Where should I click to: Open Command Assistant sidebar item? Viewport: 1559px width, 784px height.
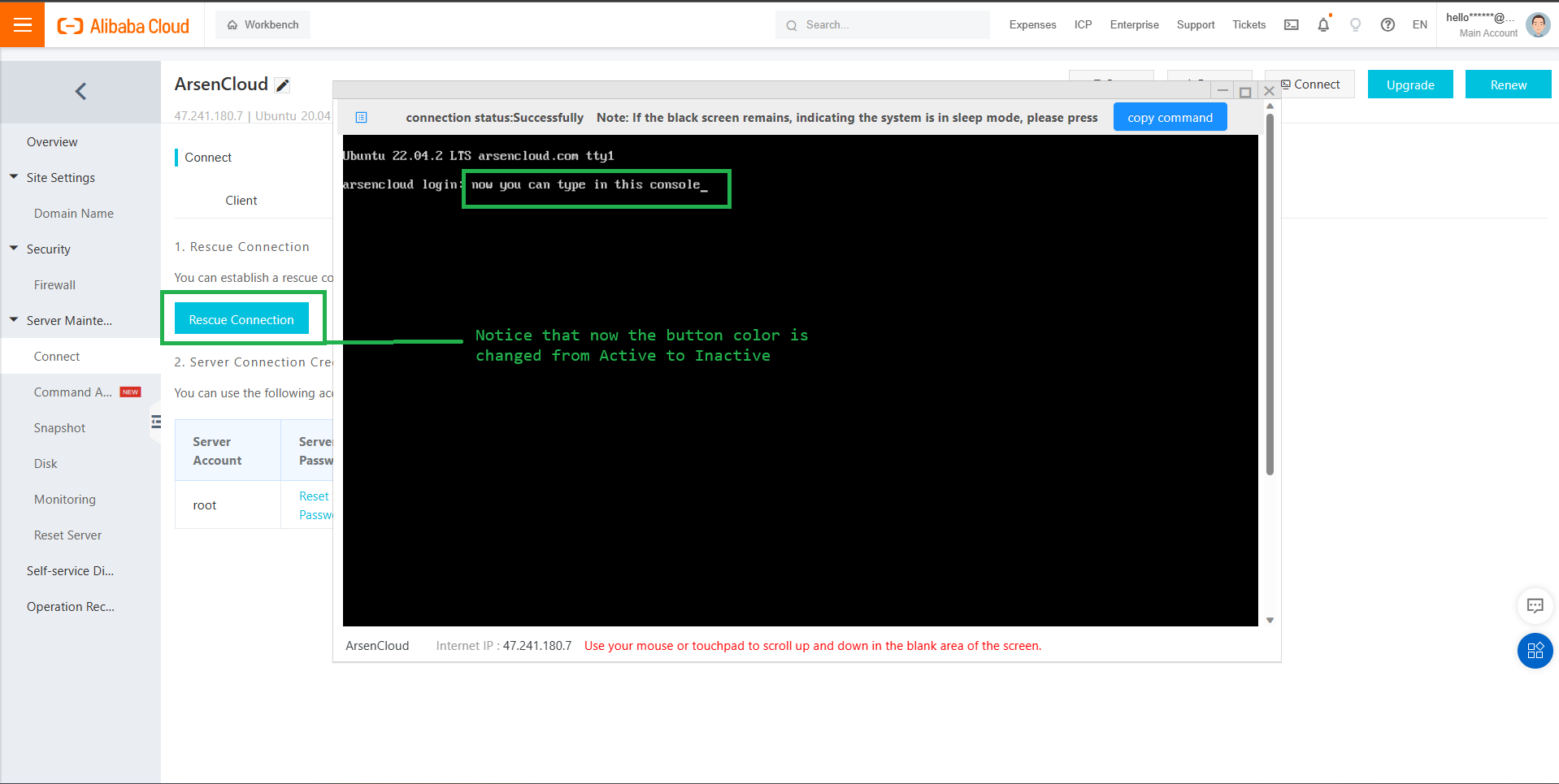coord(73,392)
